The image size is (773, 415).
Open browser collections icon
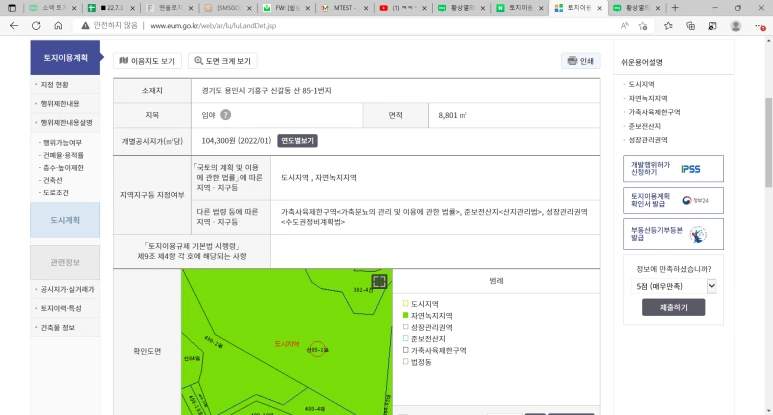click(x=690, y=26)
